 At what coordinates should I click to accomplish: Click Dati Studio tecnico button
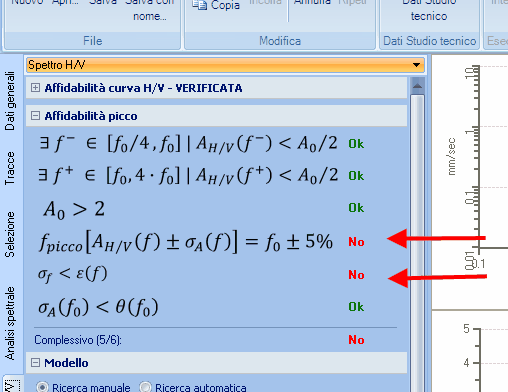point(429,10)
